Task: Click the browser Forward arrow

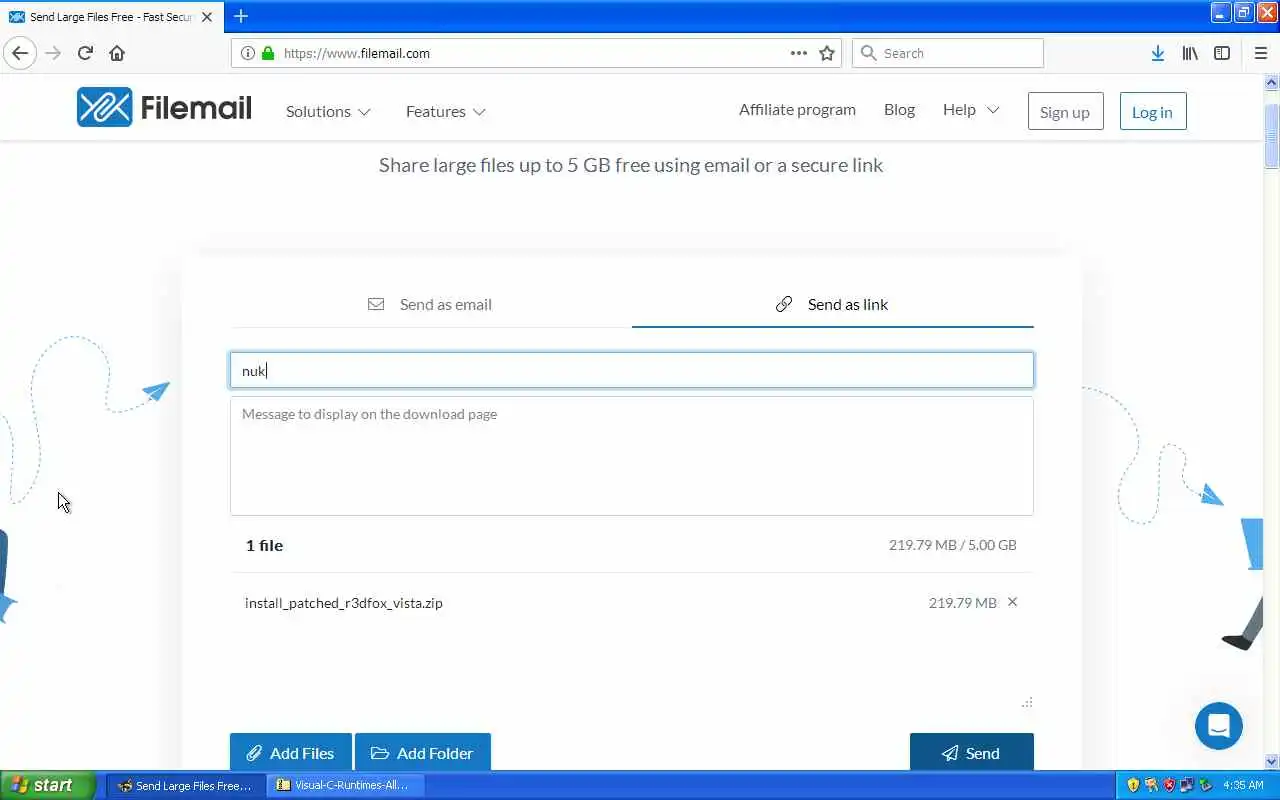Action: pyautogui.click(x=53, y=53)
